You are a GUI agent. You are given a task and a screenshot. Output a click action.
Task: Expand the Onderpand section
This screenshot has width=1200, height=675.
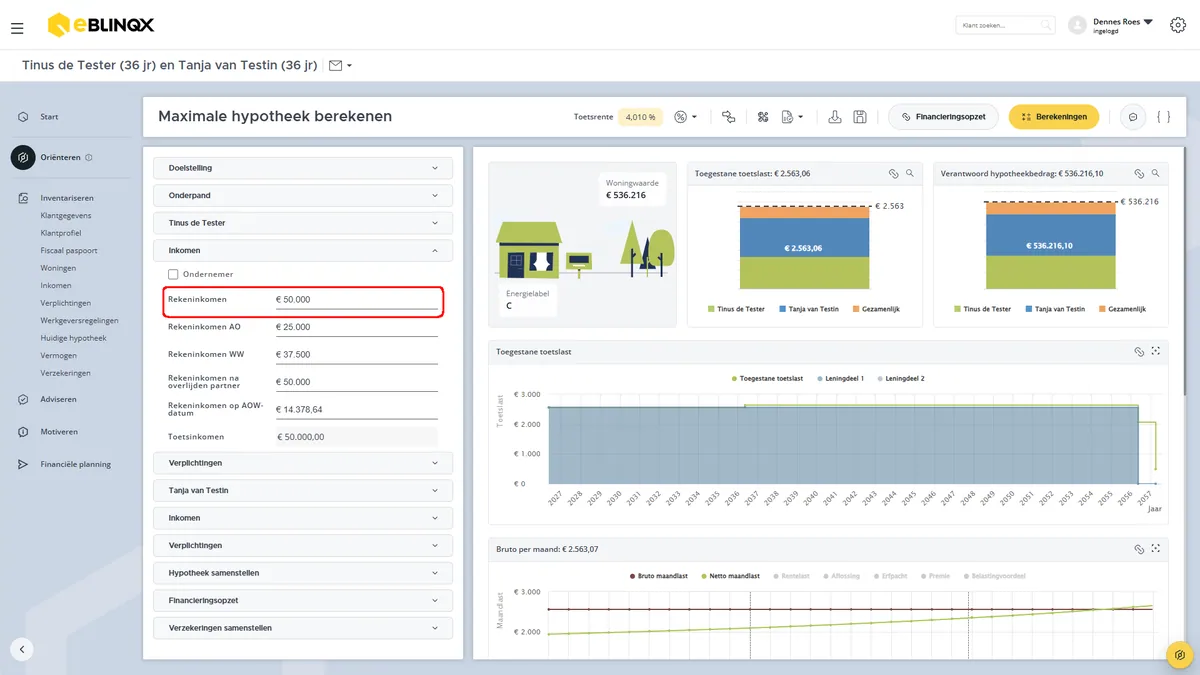tap(303, 196)
